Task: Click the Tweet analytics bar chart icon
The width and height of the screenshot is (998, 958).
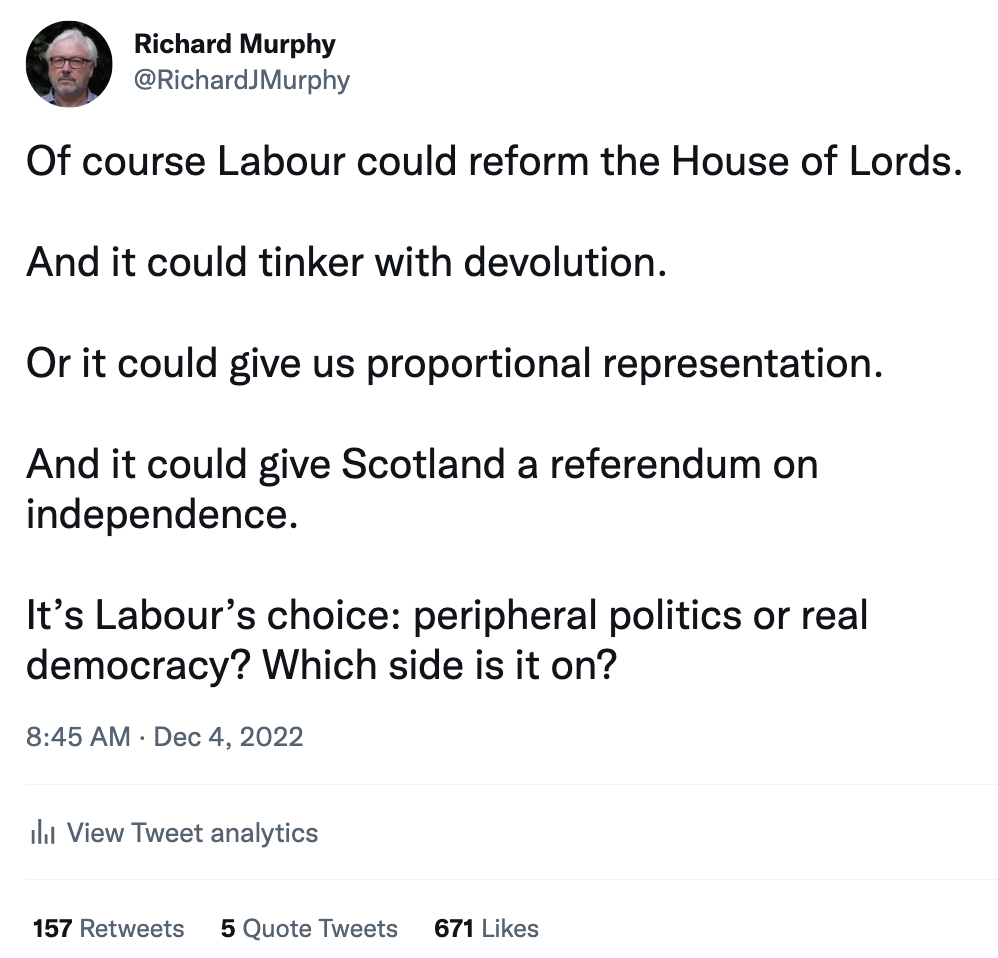Action: point(44,832)
